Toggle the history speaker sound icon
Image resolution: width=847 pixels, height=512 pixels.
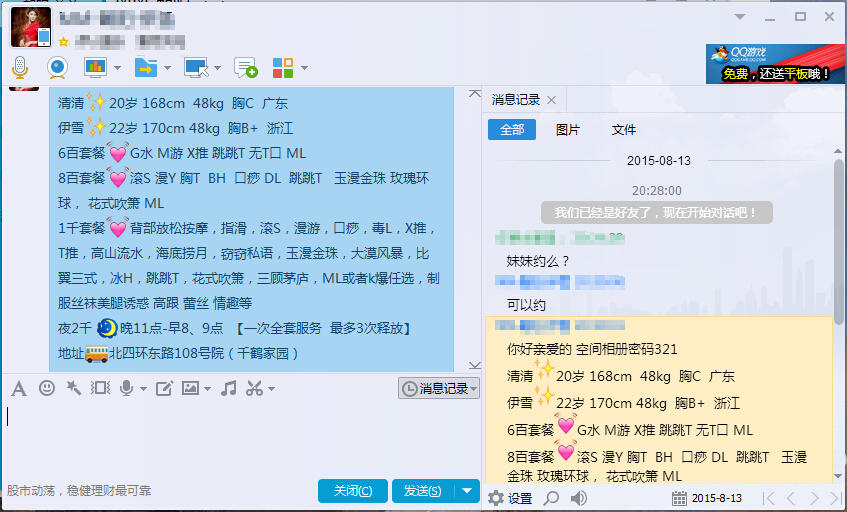(579, 498)
